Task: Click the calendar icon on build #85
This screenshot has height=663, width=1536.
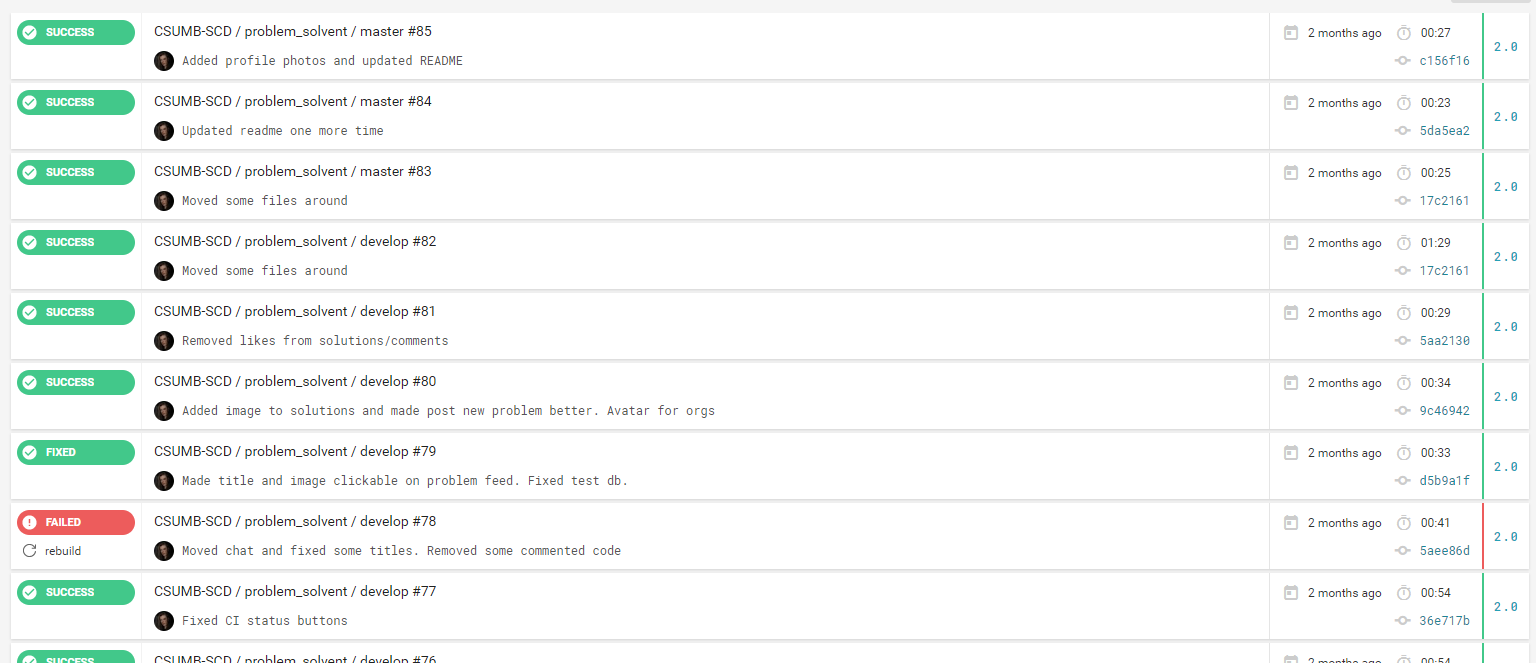Action: pos(1291,32)
